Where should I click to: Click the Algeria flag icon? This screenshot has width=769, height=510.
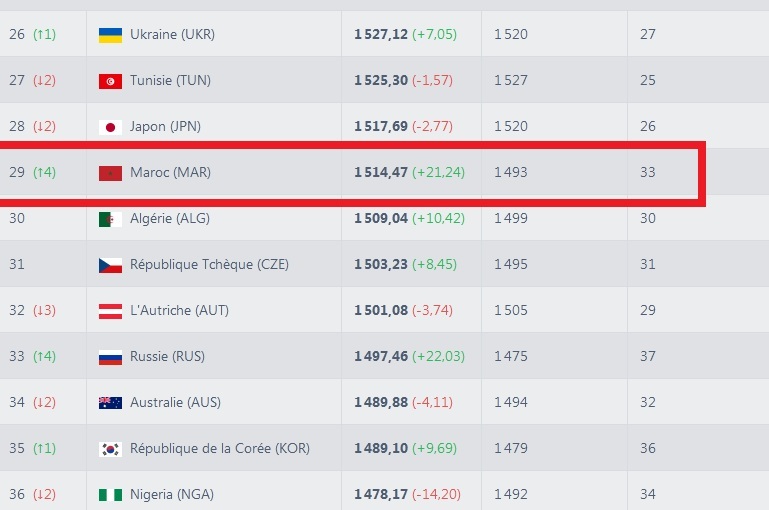110,219
